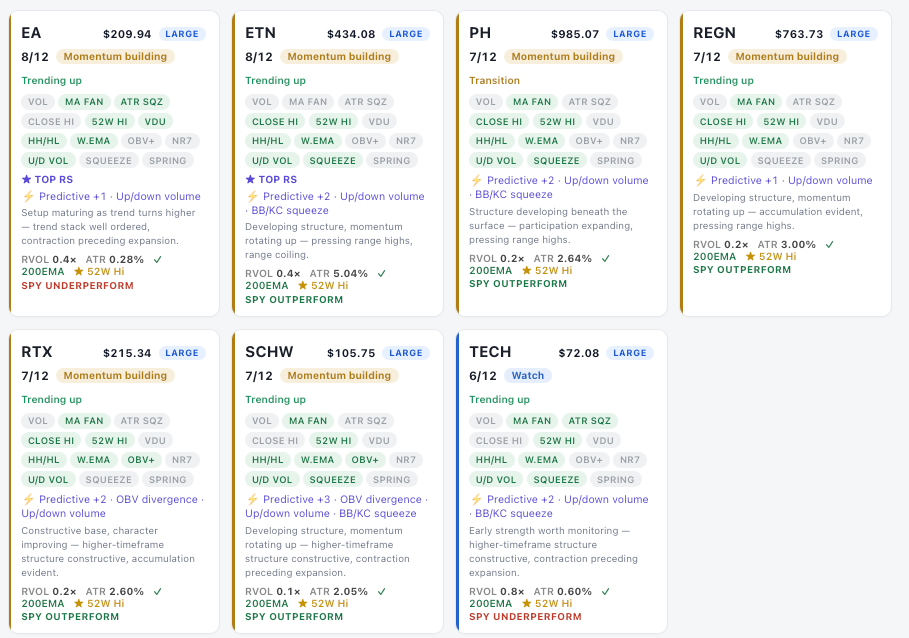Screen dimensions: 909x638
Task: Click the RTX ticker symbol
Action: click(37, 352)
